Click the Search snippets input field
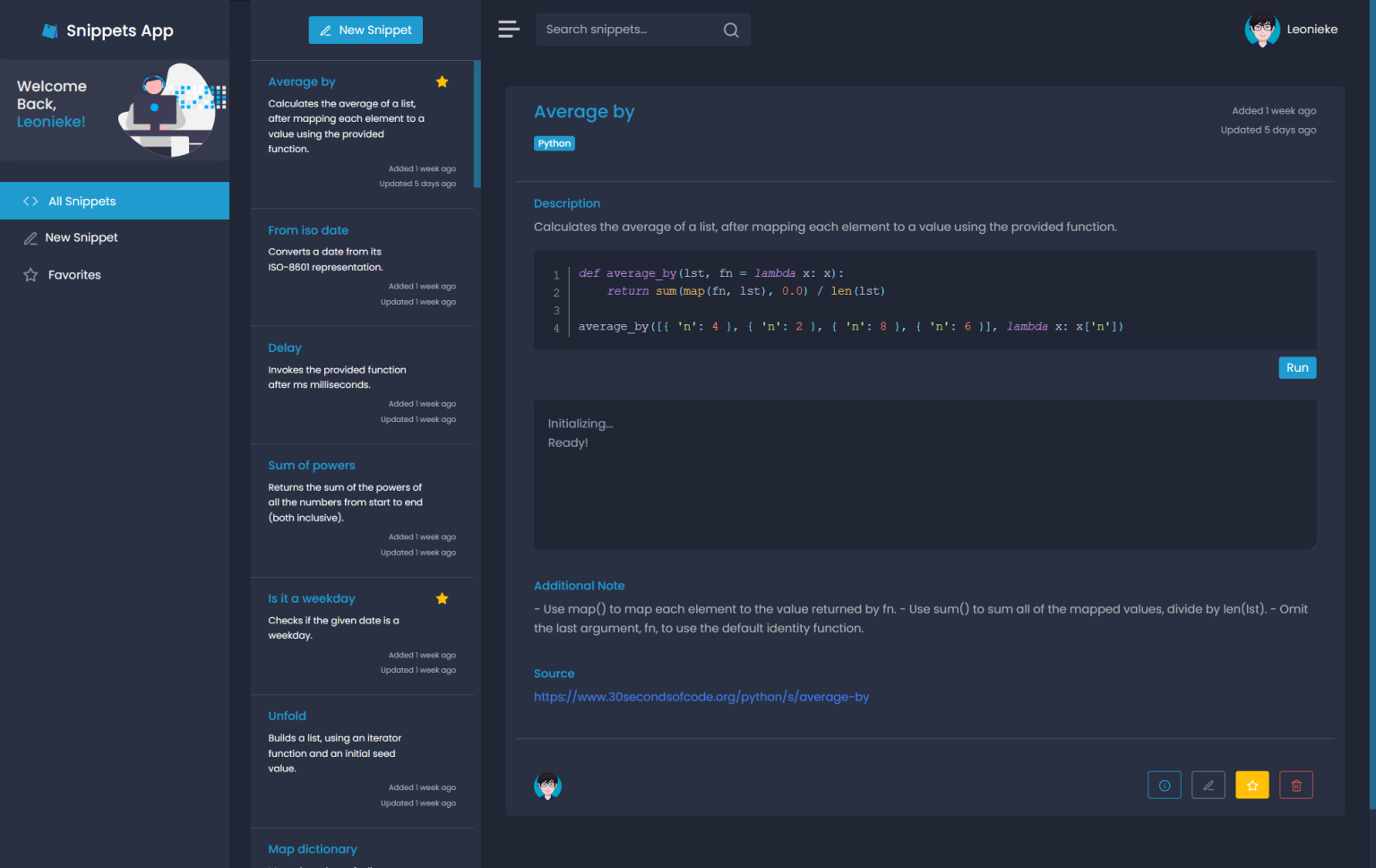The width and height of the screenshot is (1376, 868). click(627, 30)
